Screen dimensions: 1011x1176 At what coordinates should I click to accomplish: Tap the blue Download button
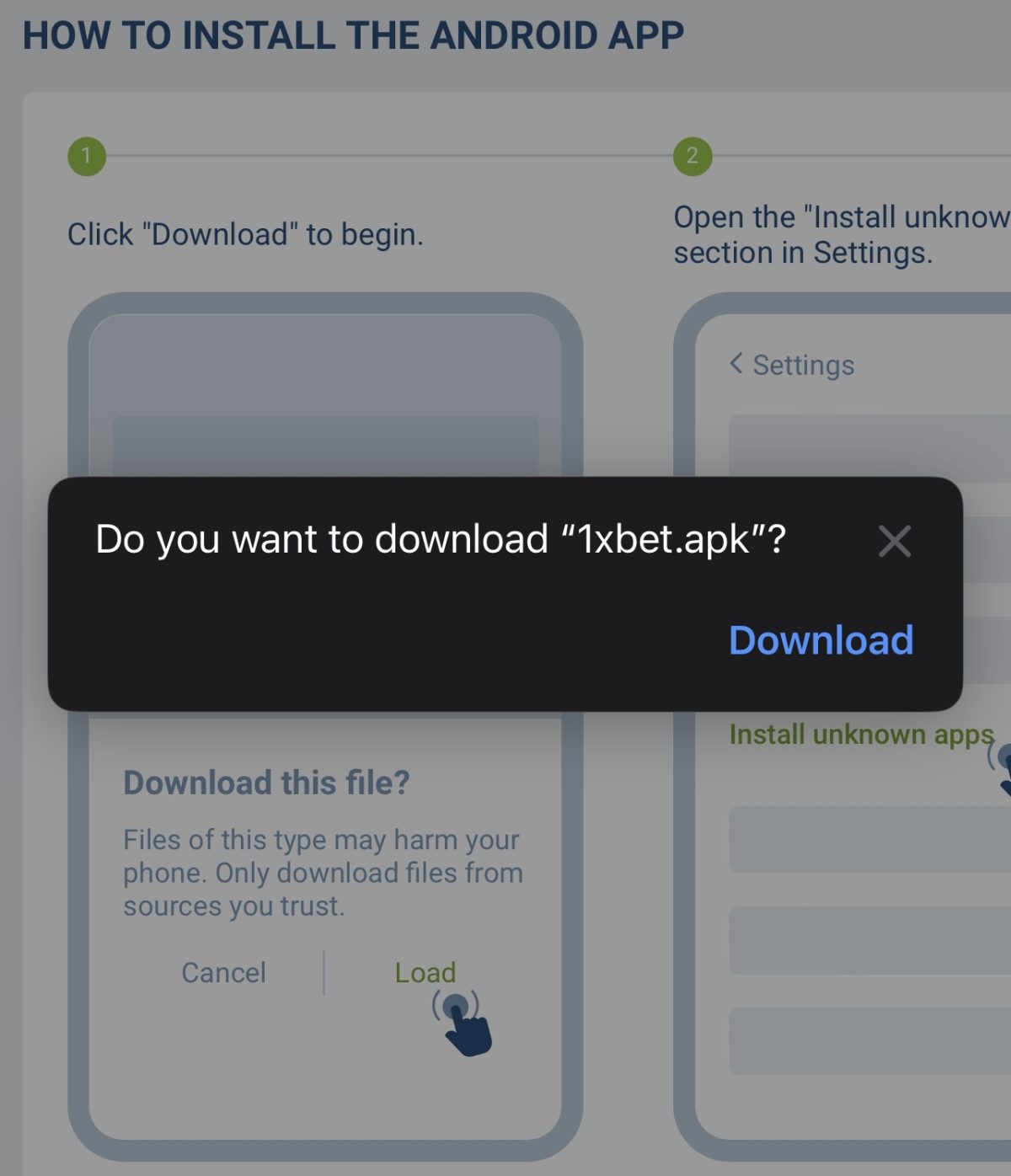(821, 640)
